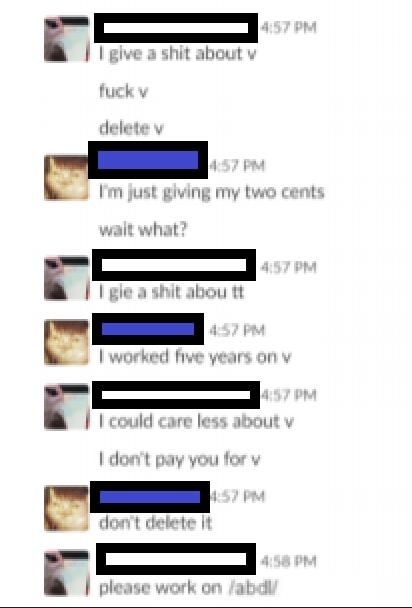Select the 'wait what?' message
This screenshot has width=412, height=608.
tap(143, 230)
